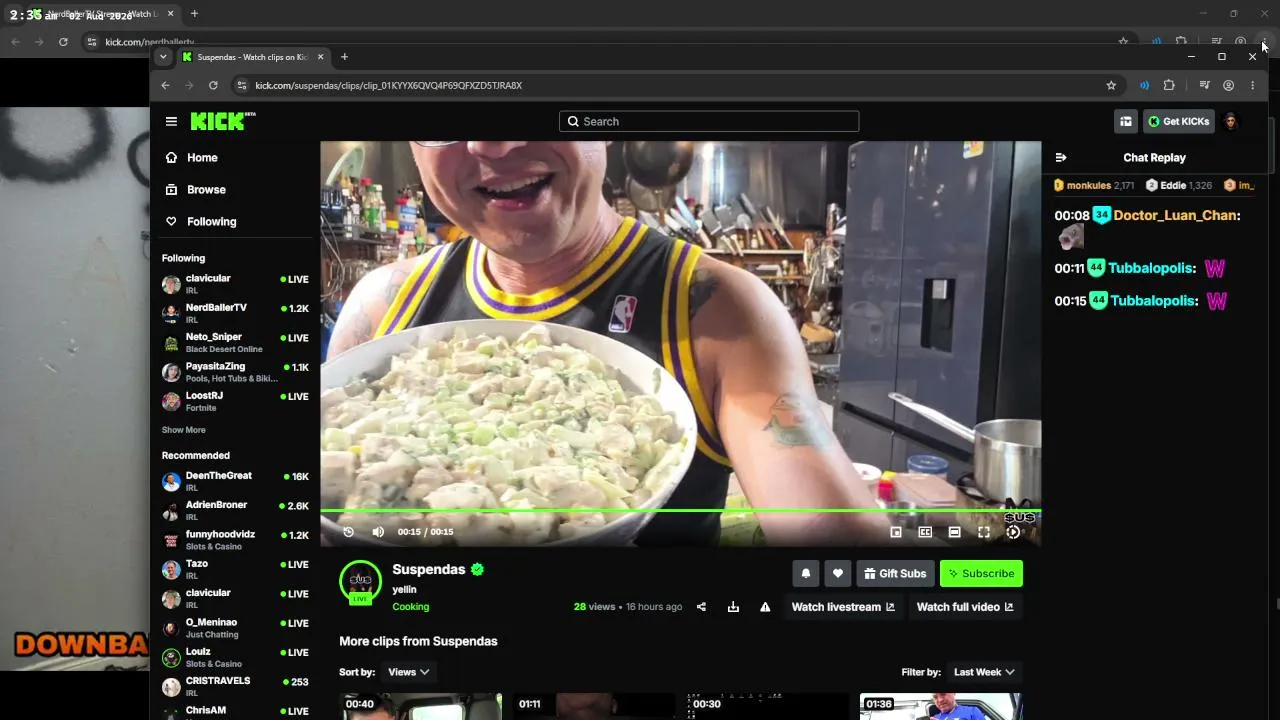Reload the Suspendas clip page
Viewport: 1280px width, 720px height.
pos(213,85)
